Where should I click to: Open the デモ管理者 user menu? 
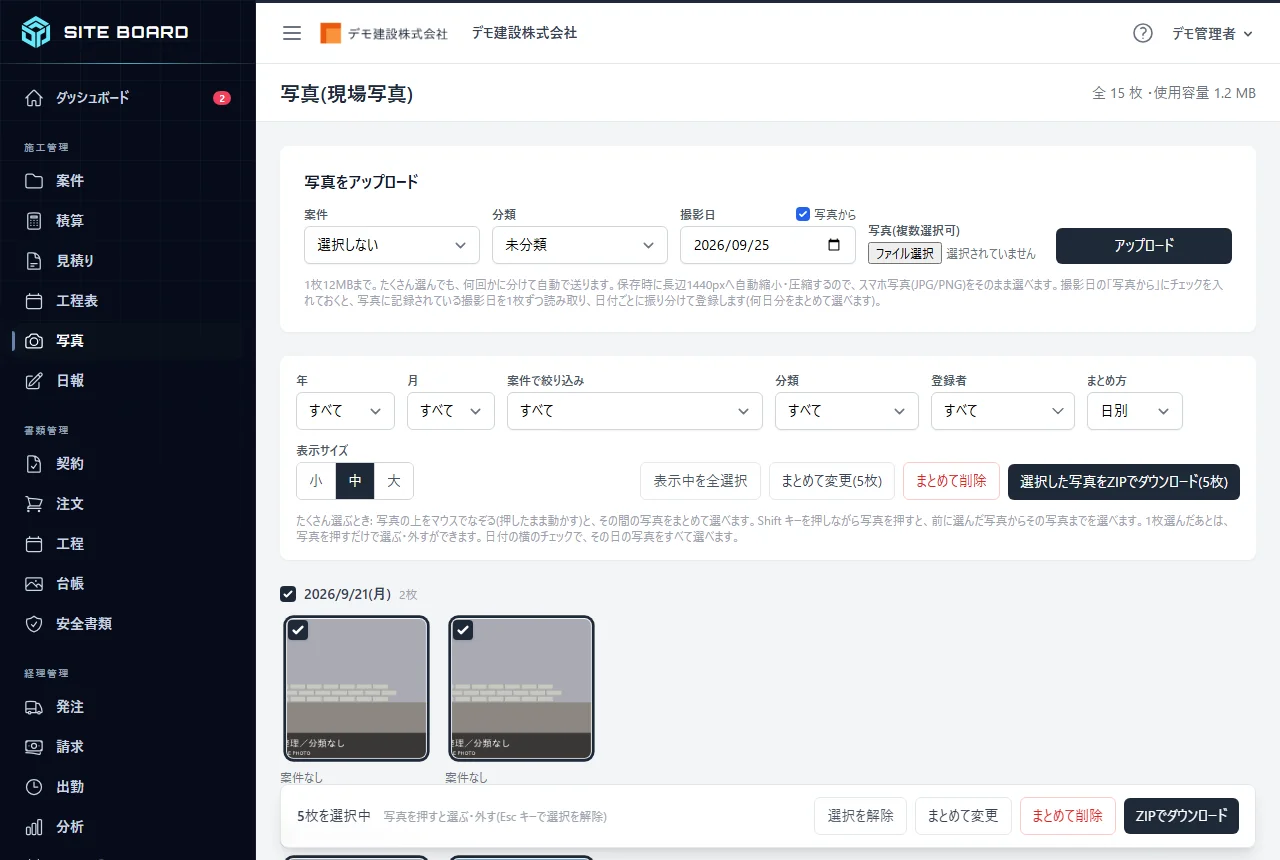tap(1213, 33)
